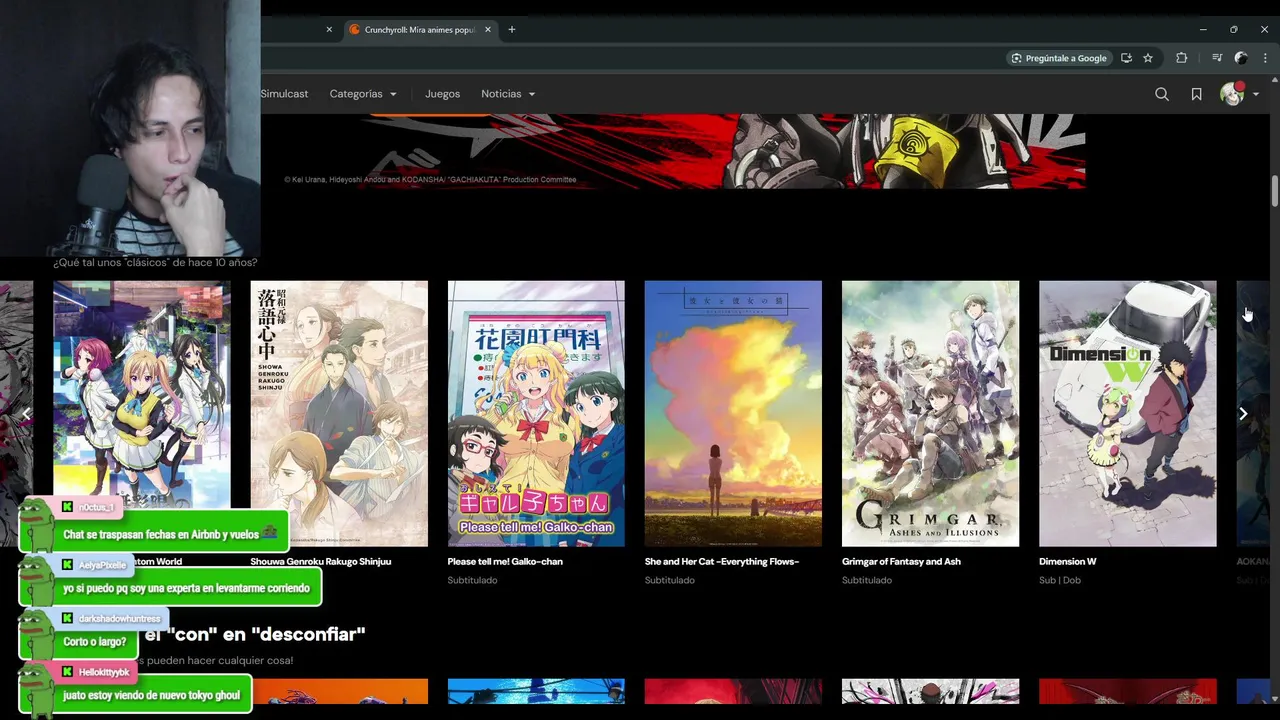Click Subtitulado under Grimgar
The width and height of the screenshot is (1280, 720).
pyautogui.click(x=866, y=580)
